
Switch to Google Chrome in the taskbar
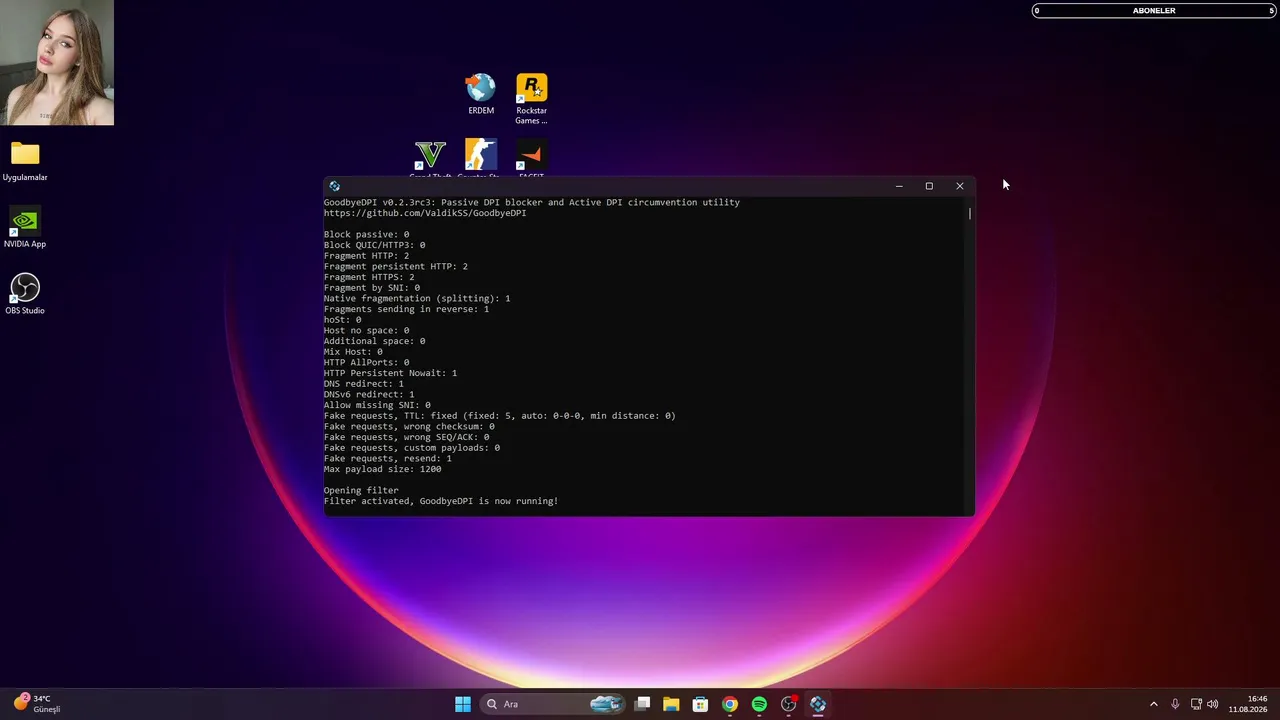(x=730, y=704)
